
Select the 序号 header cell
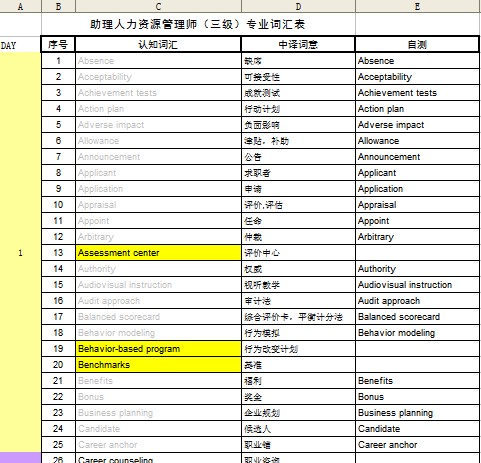[58, 44]
